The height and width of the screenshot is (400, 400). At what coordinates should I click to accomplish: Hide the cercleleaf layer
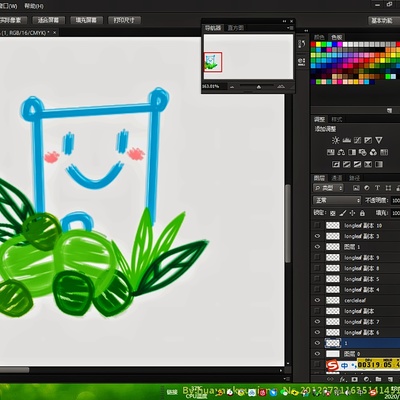pos(317,300)
